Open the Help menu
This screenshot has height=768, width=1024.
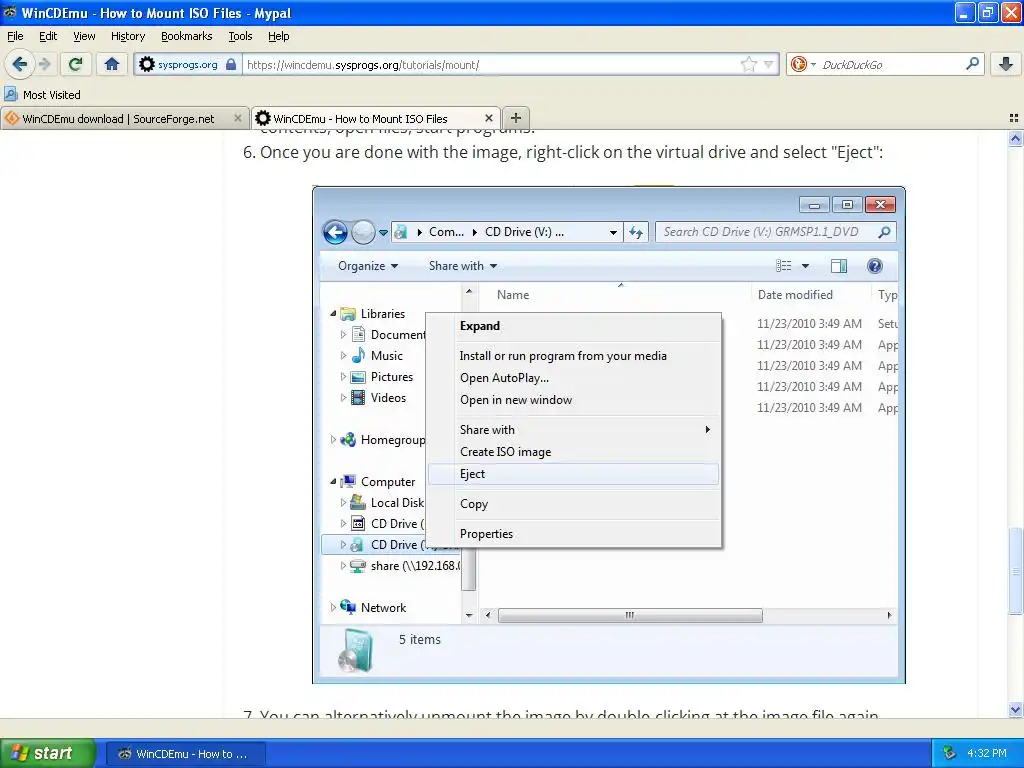tap(279, 36)
